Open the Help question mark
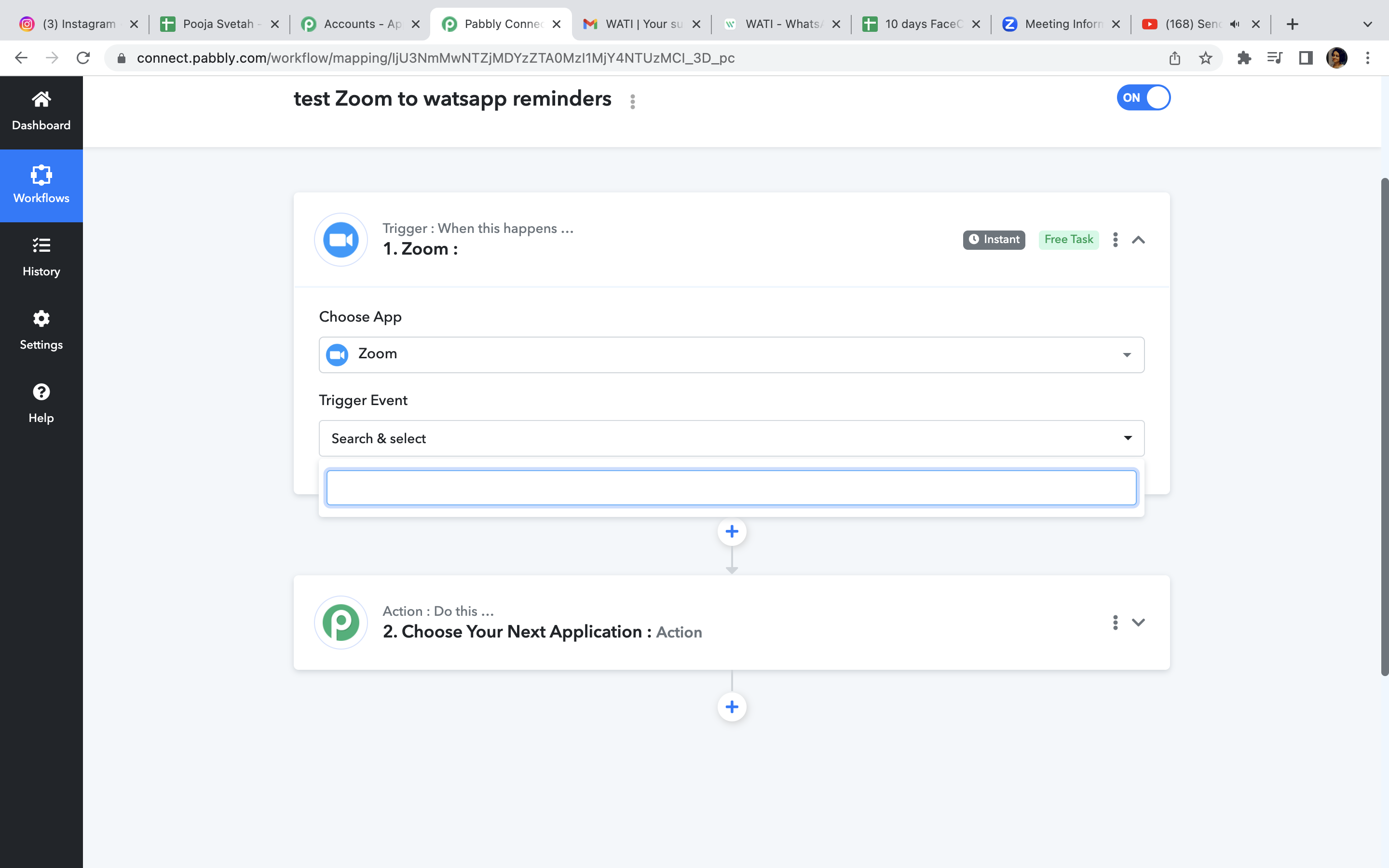 coord(41,392)
